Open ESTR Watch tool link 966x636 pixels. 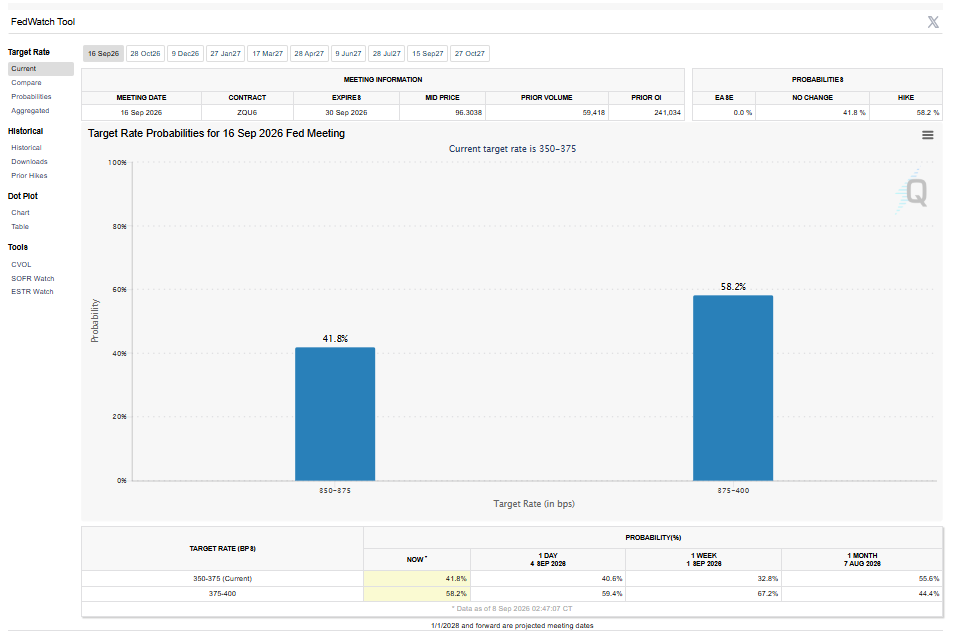tap(33, 292)
